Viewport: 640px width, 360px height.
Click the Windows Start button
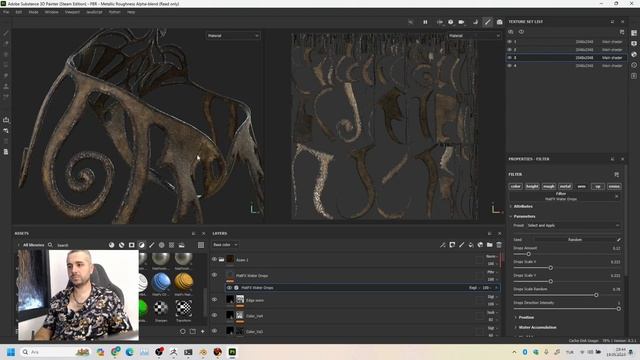tap(11, 352)
